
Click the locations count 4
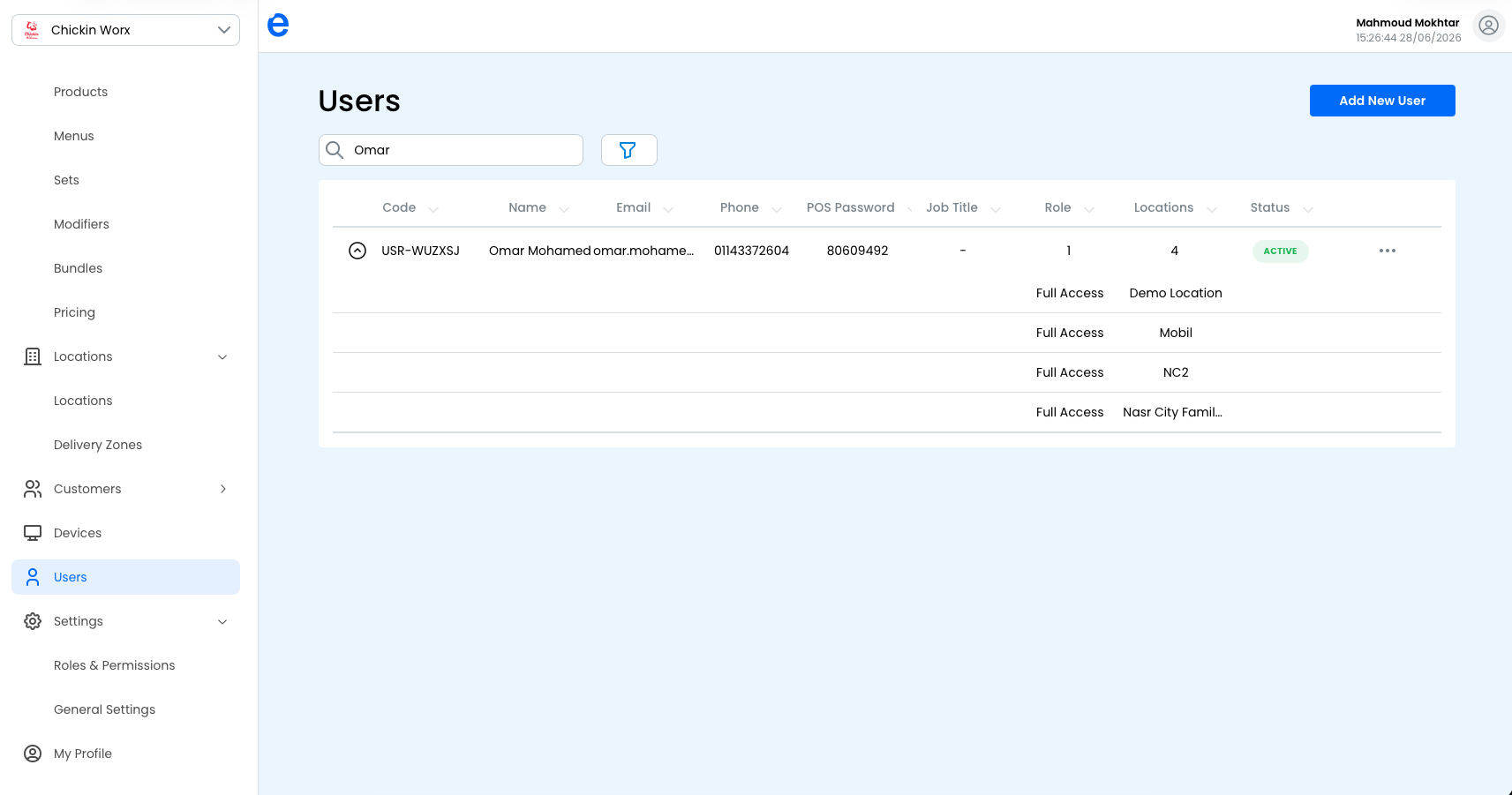click(x=1174, y=251)
